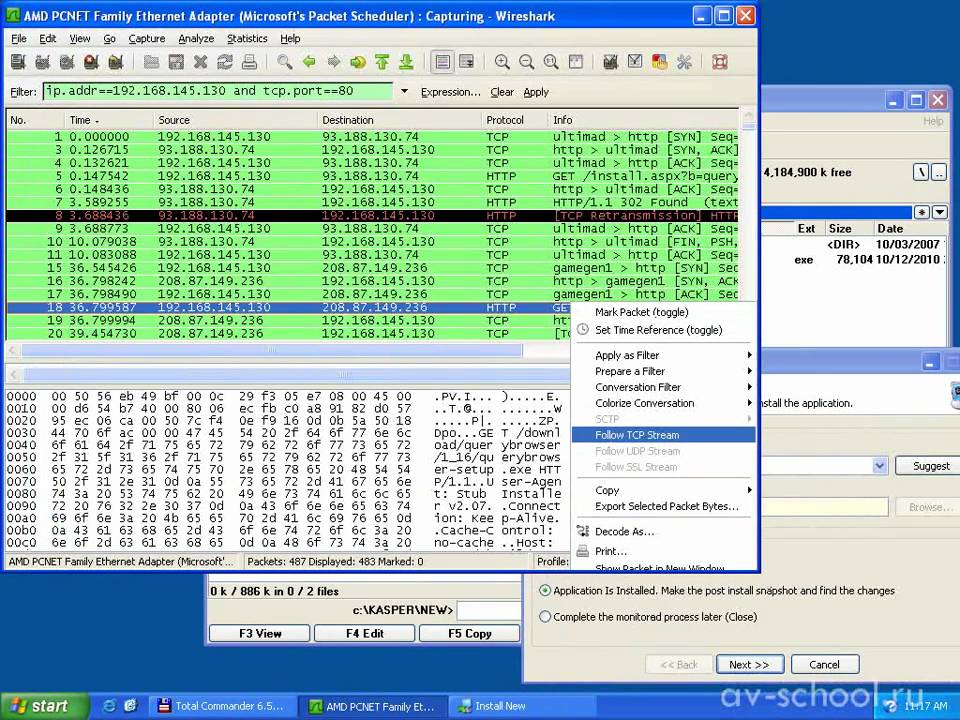Open Conversation Filter submenu

pyautogui.click(x=663, y=387)
